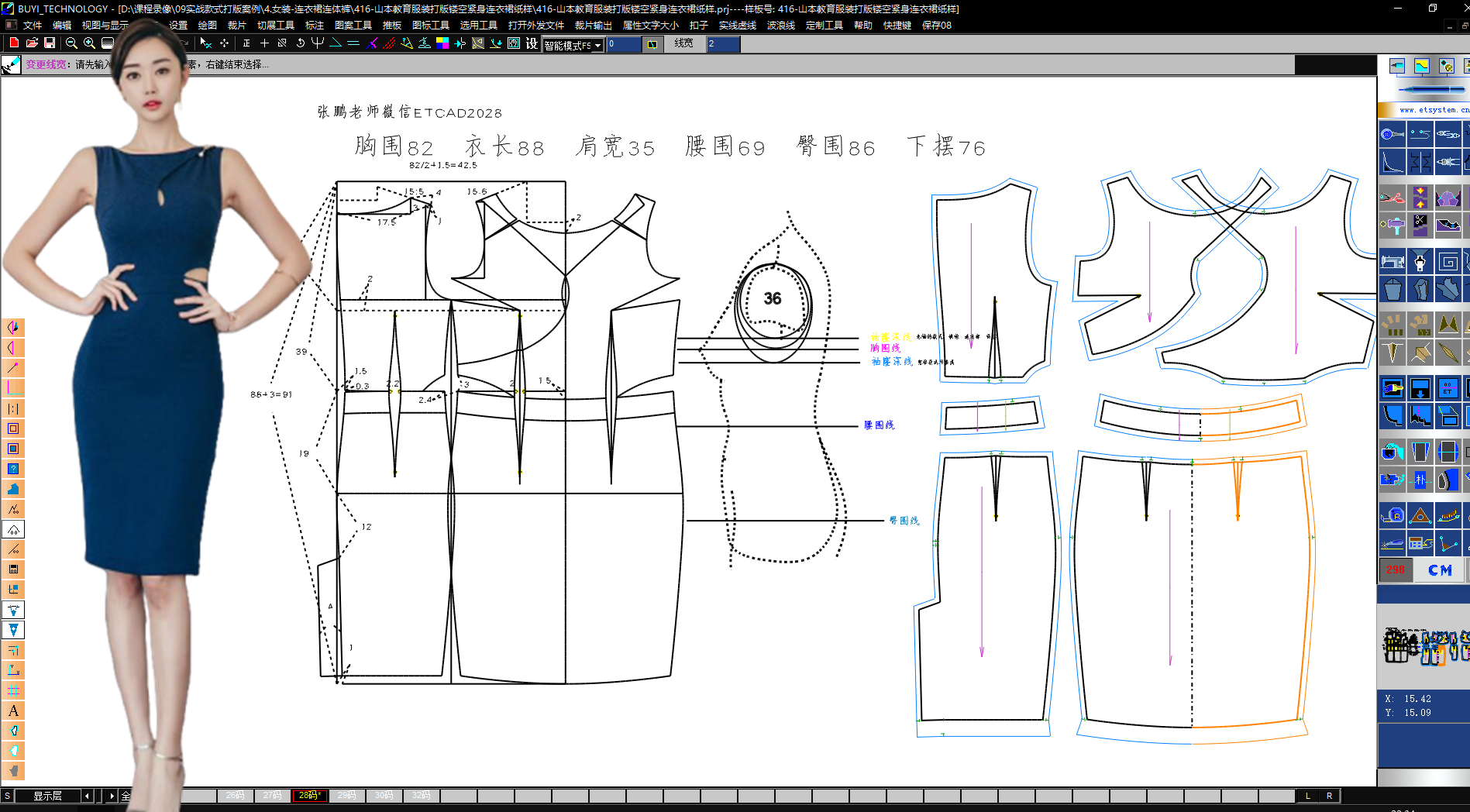
Task: Select the sewing machine tool icon
Action: tap(1392, 262)
